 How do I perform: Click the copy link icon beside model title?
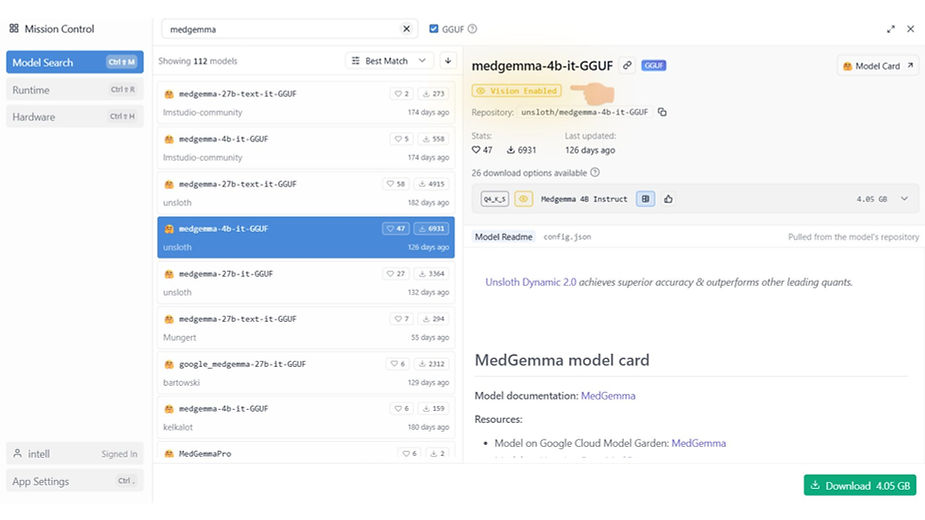(628, 66)
